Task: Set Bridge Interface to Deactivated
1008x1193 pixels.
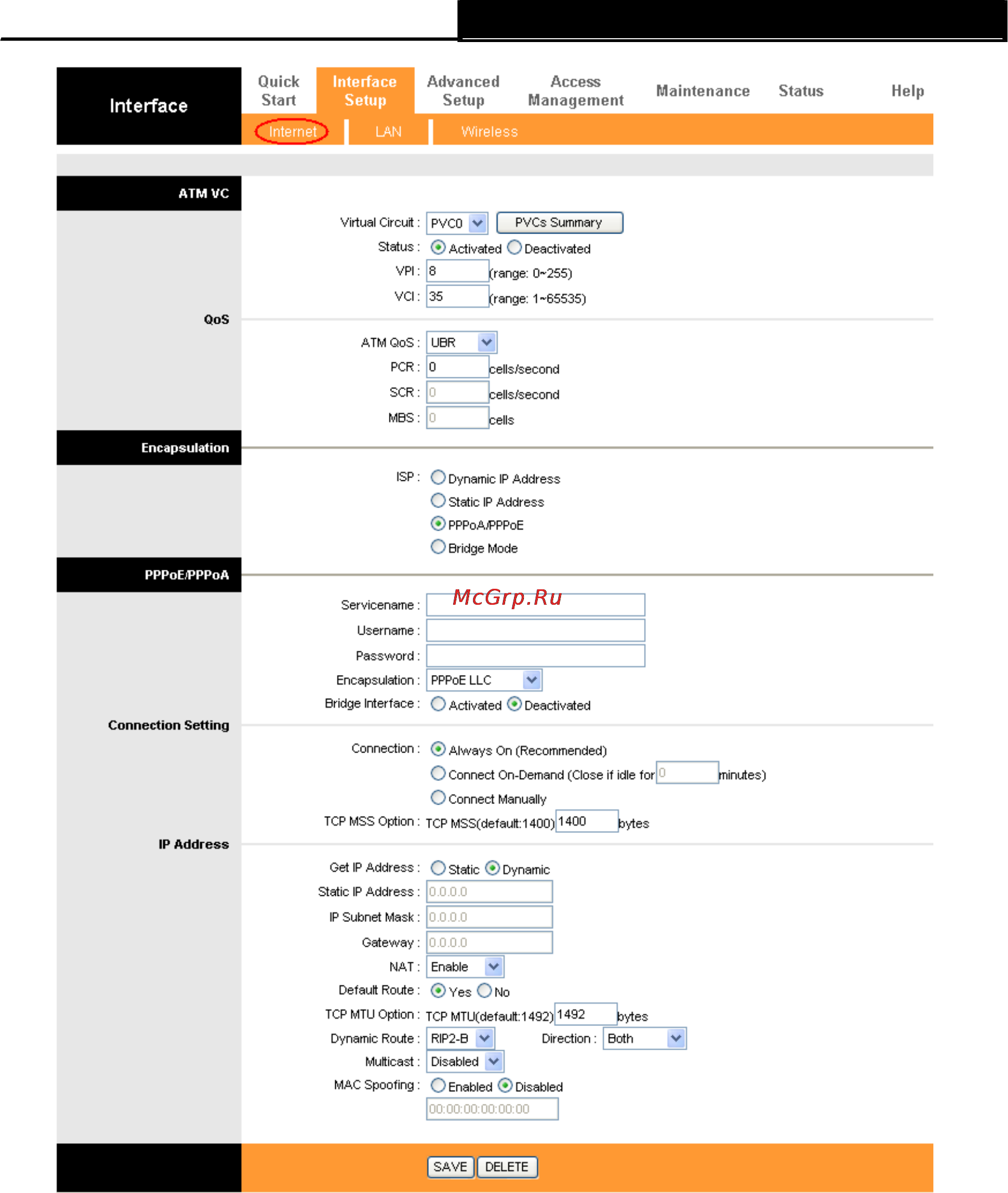Action: click(515, 704)
